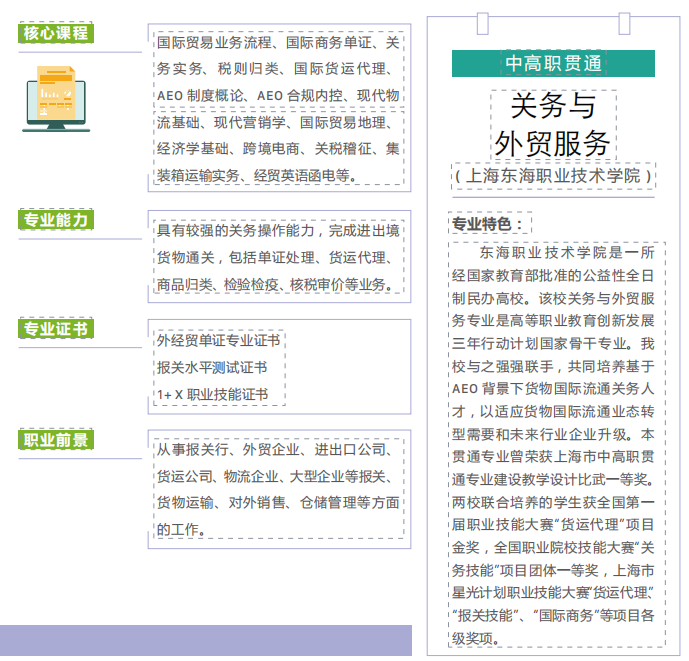
Task: Click the line 经国家教育部批准的公益性全日
Action: [x=553, y=276]
